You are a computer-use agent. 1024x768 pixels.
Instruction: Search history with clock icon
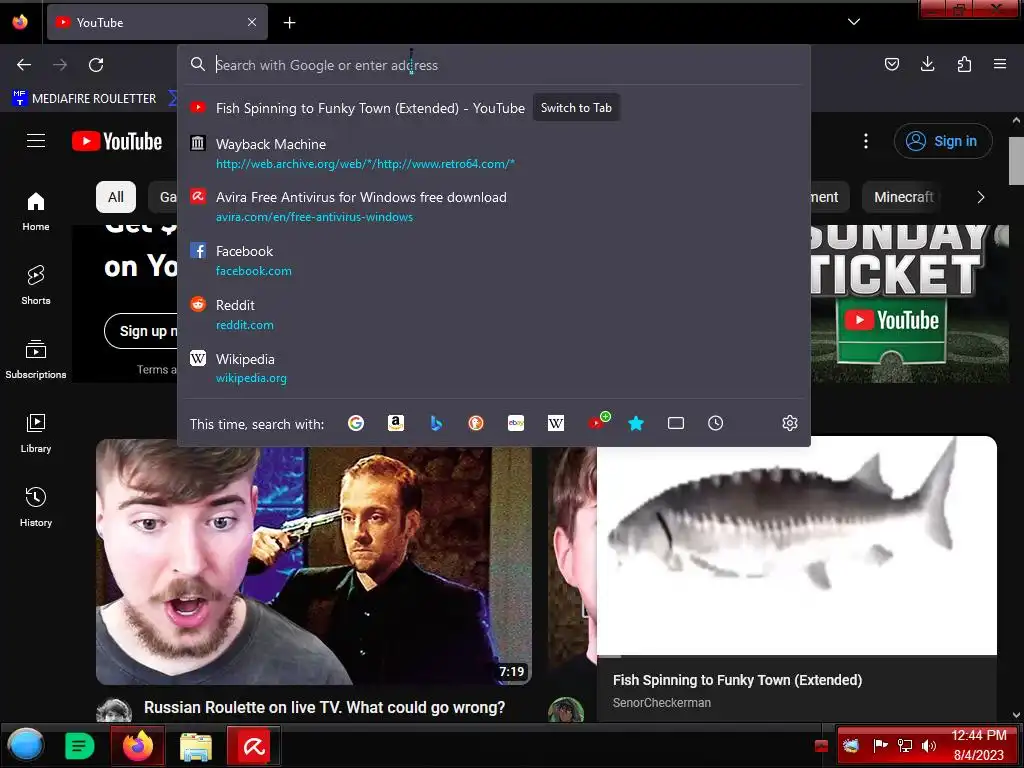tap(716, 423)
